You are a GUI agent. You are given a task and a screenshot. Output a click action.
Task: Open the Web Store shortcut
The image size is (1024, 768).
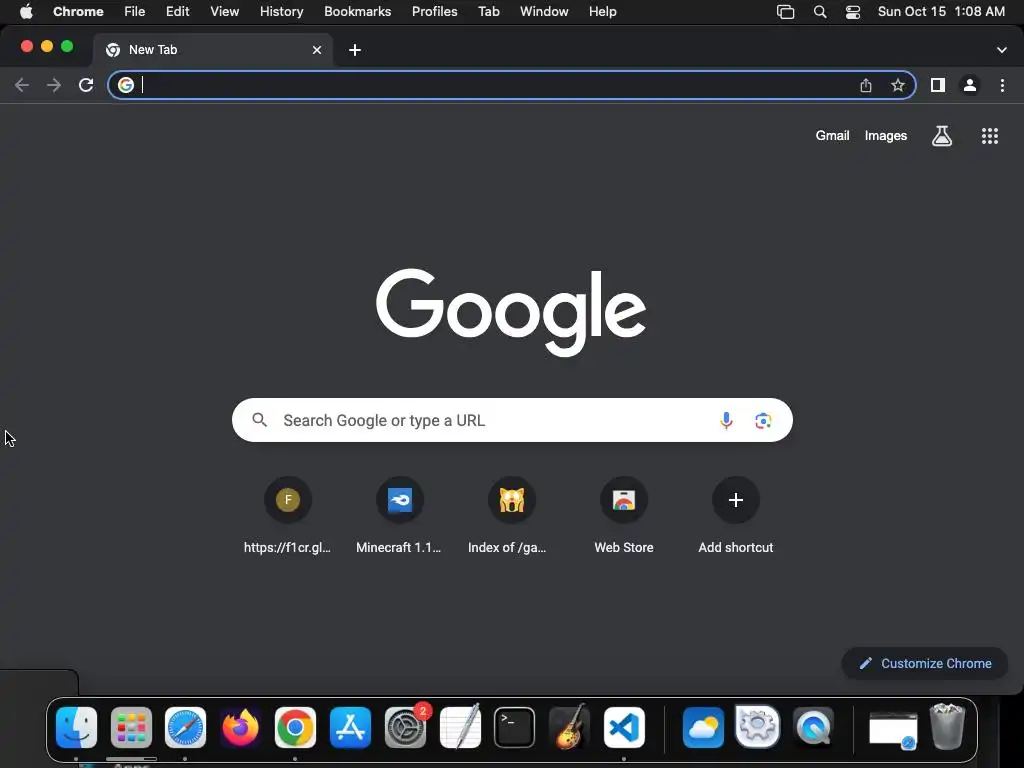pyautogui.click(x=624, y=516)
